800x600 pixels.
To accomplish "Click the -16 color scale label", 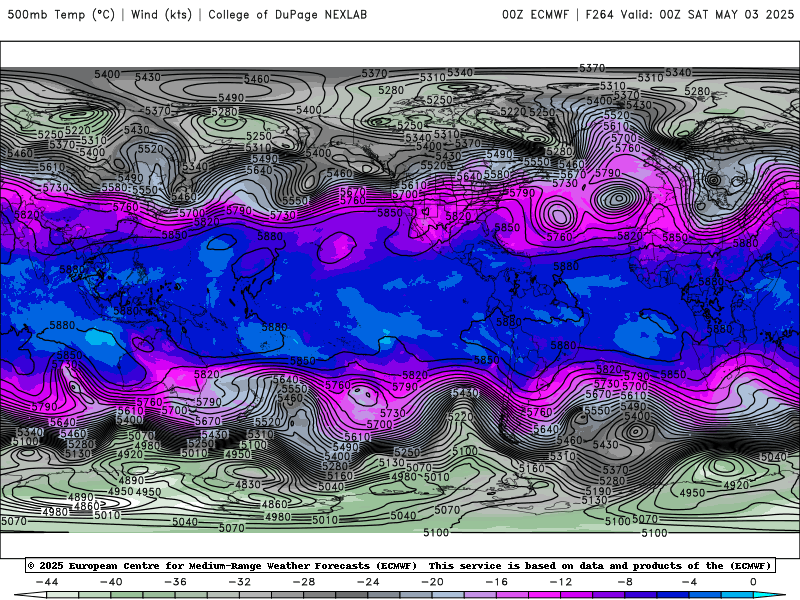I will pos(497,582).
